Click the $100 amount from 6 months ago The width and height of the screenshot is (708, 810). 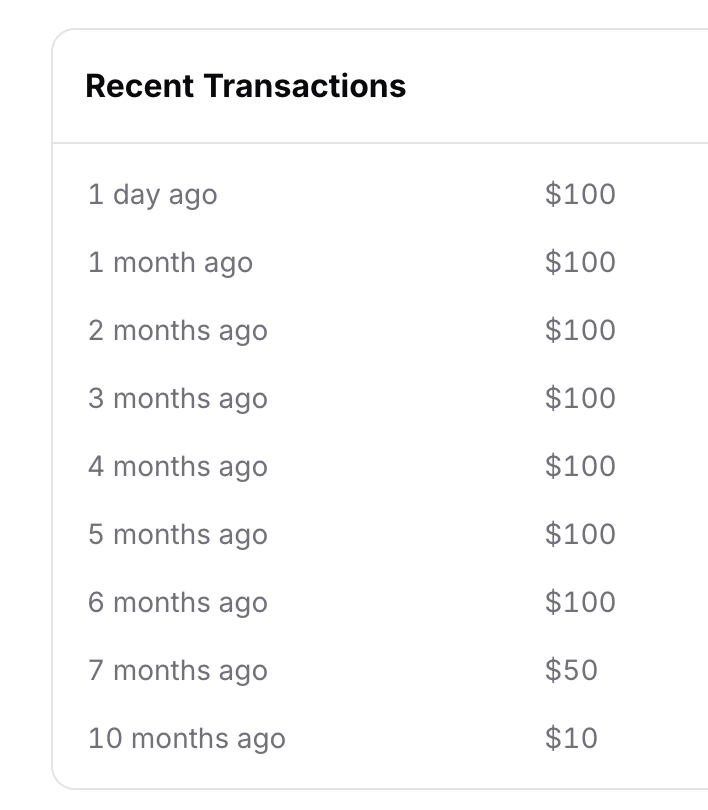click(x=580, y=602)
